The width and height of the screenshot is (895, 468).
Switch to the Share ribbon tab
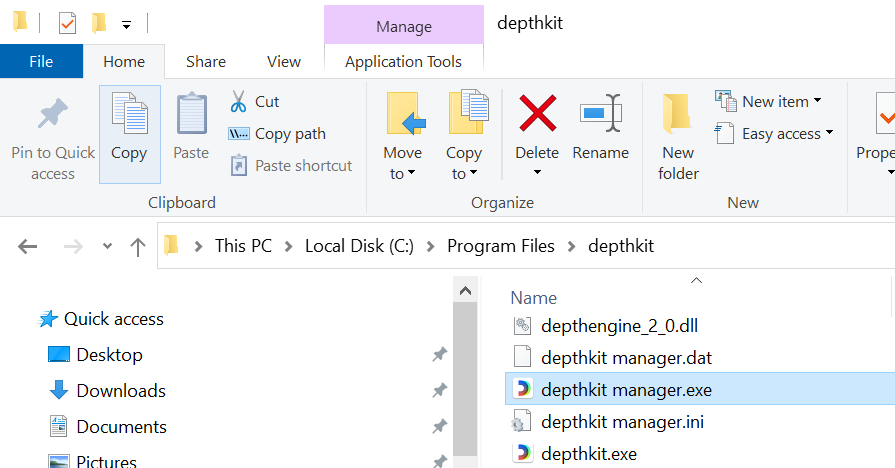click(x=205, y=61)
